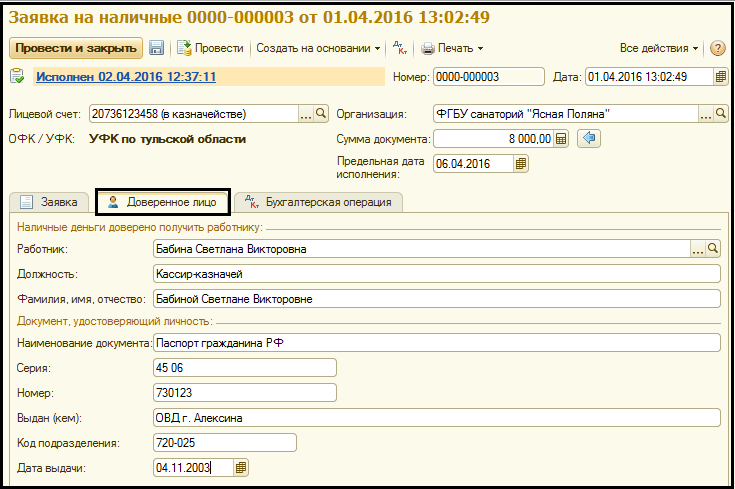
Task: Open the ДтКт accounting entries icon in toolbar
Action: (x=400, y=48)
